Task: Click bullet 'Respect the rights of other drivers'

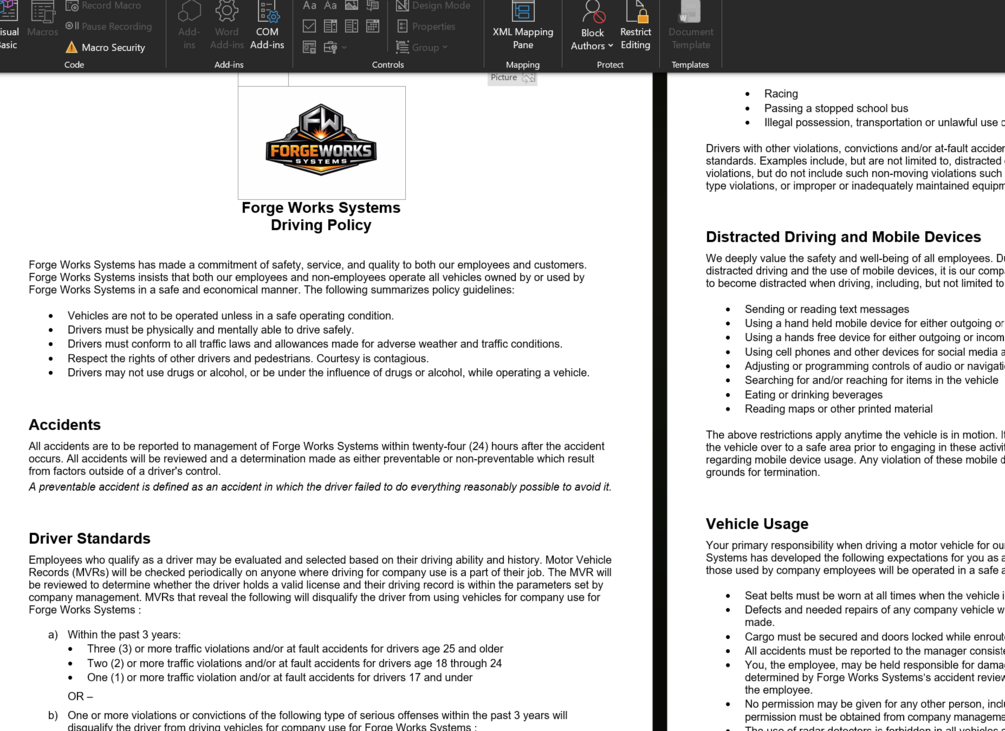Action: pyautogui.click(x=248, y=358)
